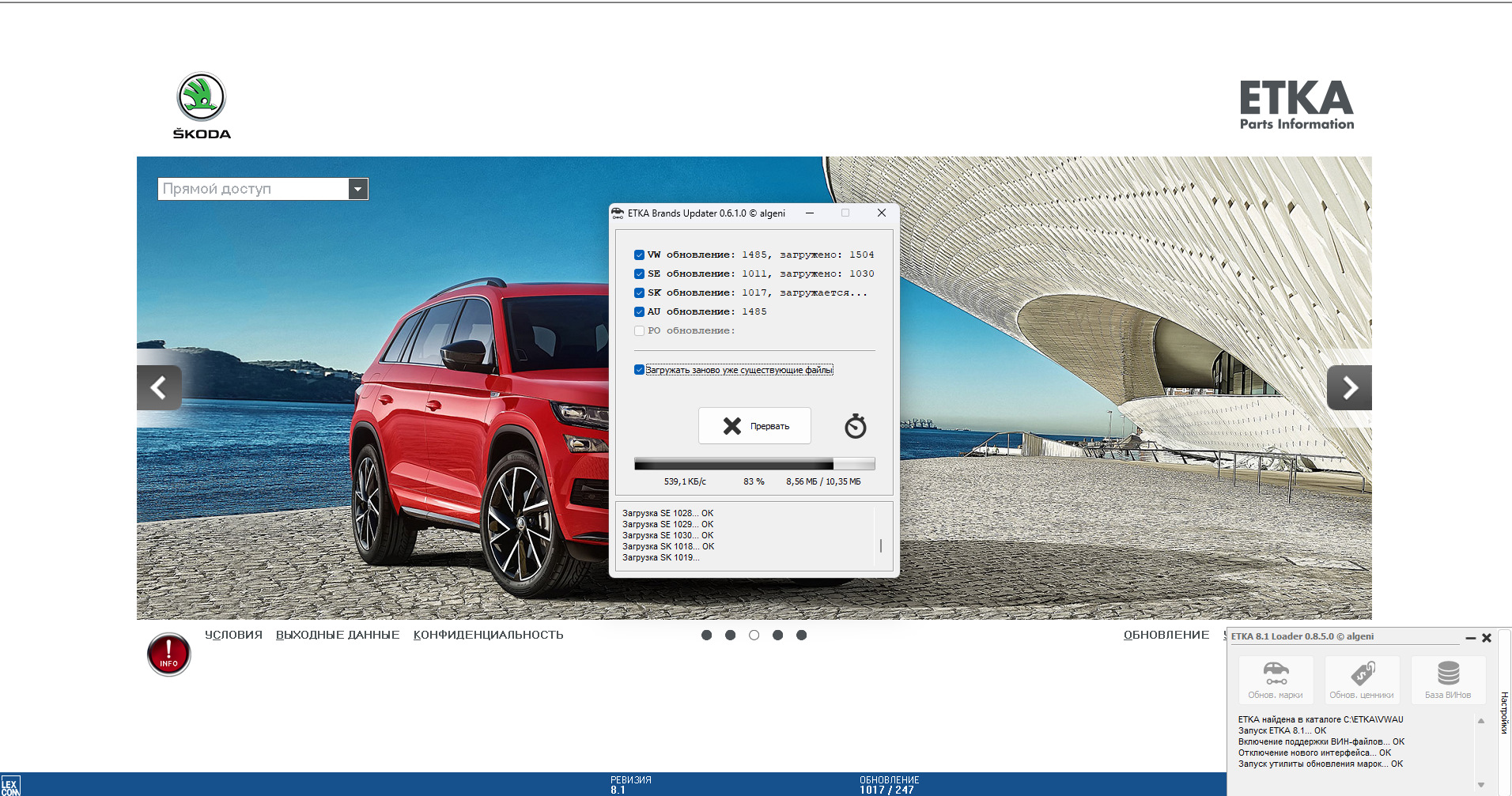Click the 8,56 МБ / 10,35 МБ size readout
This screenshot has width=1512, height=796.
click(x=823, y=481)
